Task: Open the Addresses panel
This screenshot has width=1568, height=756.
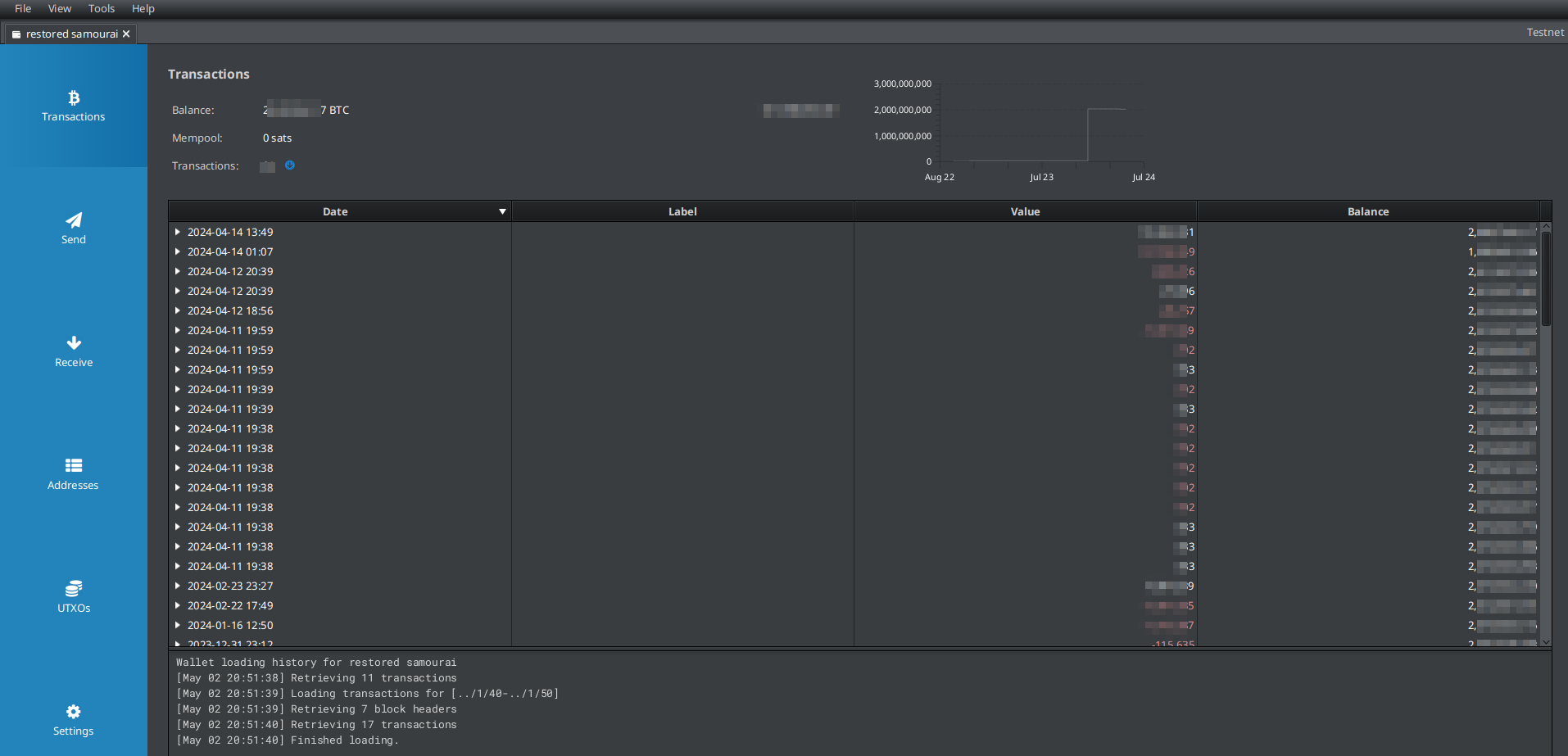Action: pyautogui.click(x=74, y=474)
